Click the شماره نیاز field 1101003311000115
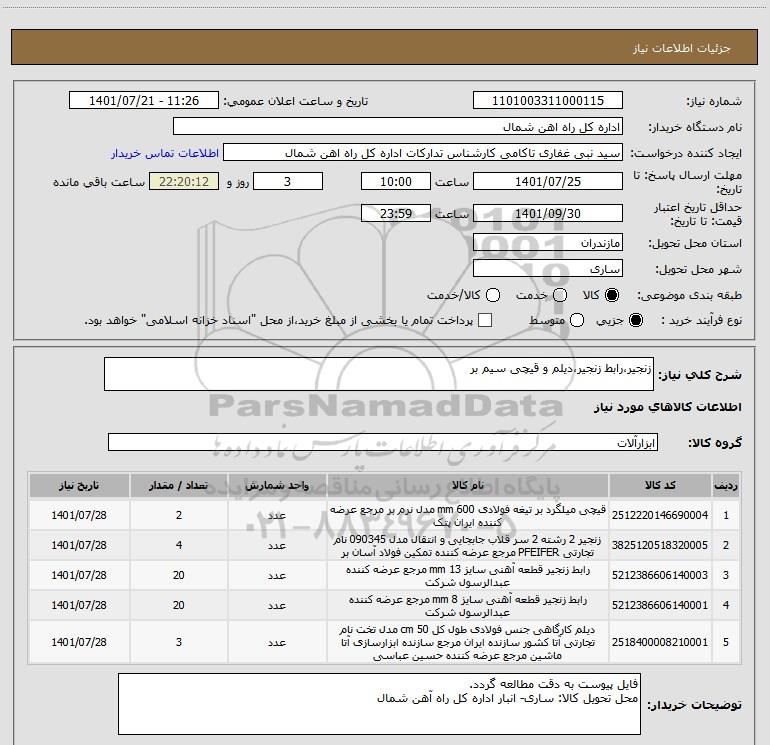The image size is (770, 745). tap(548, 101)
